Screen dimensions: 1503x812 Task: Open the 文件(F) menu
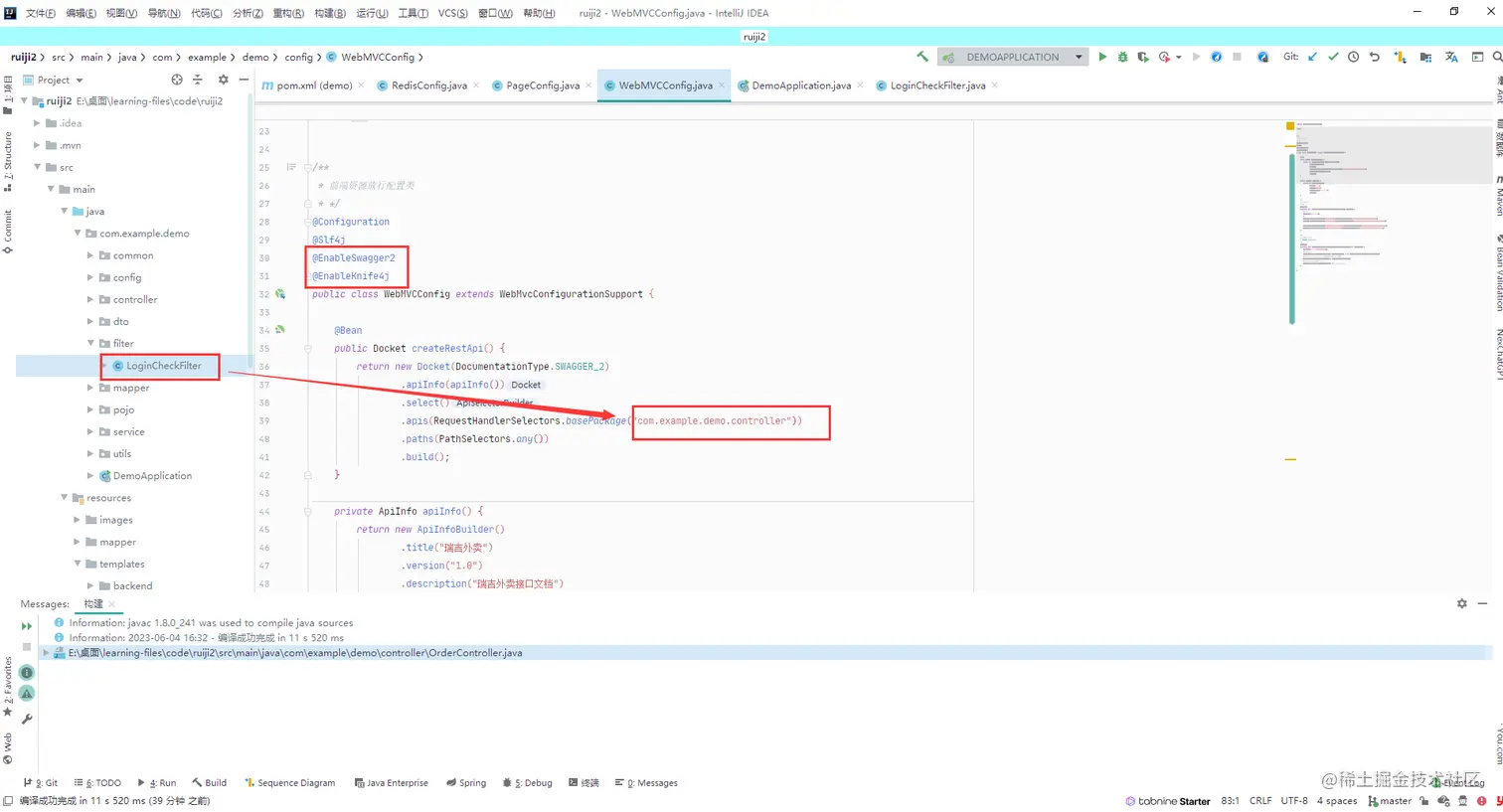41,13
